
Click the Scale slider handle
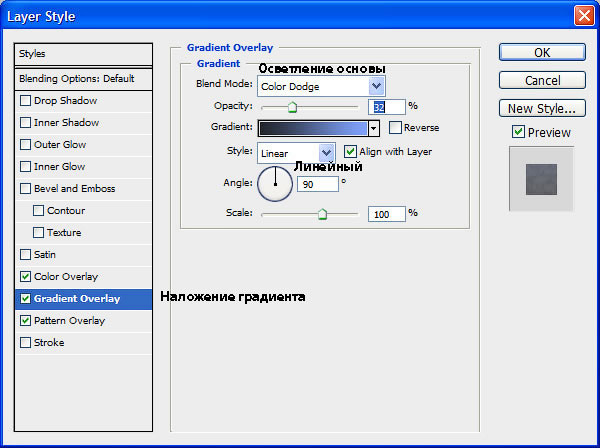tap(323, 214)
